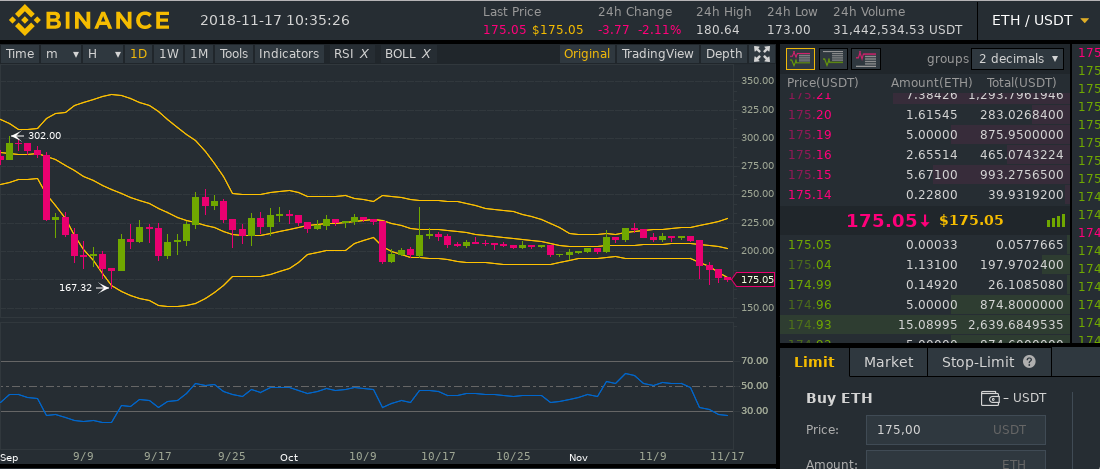Switch chart to Original view
Screen dimensions: 1100x469
tap(586, 54)
